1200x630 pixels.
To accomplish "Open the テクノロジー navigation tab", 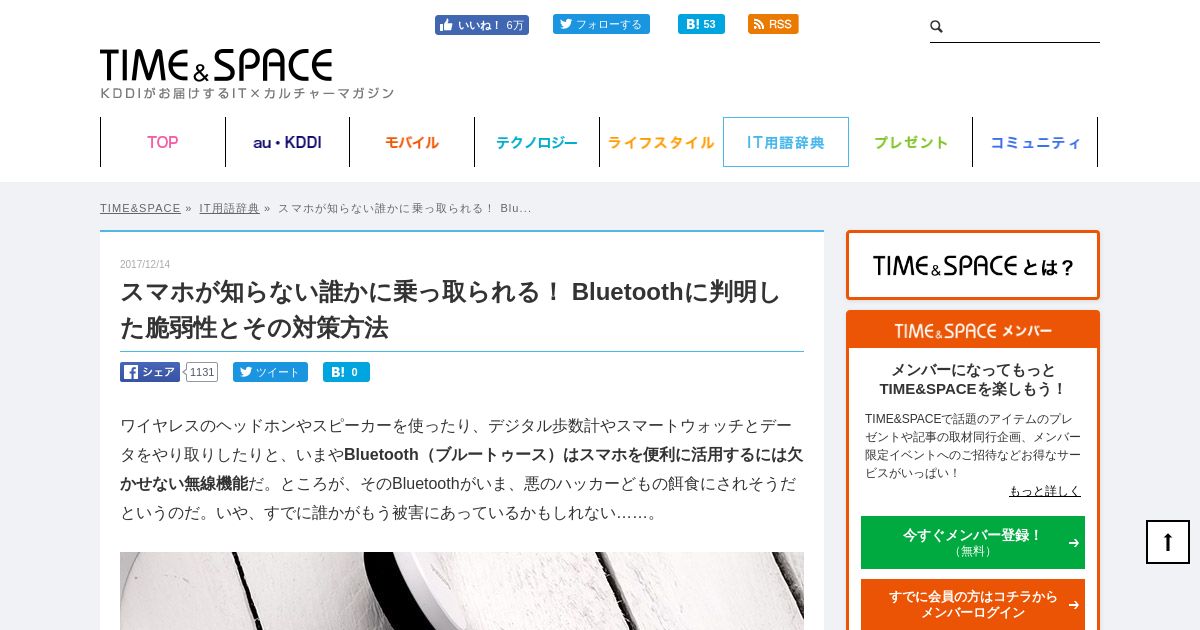I will [x=537, y=142].
